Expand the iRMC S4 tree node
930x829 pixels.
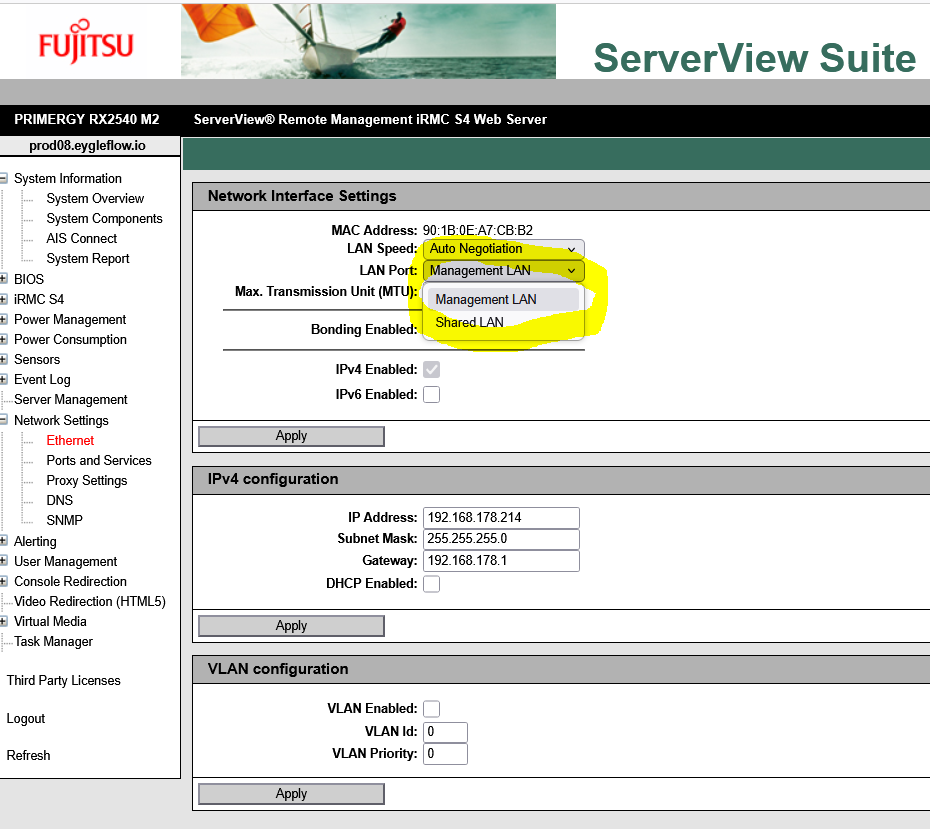4,299
